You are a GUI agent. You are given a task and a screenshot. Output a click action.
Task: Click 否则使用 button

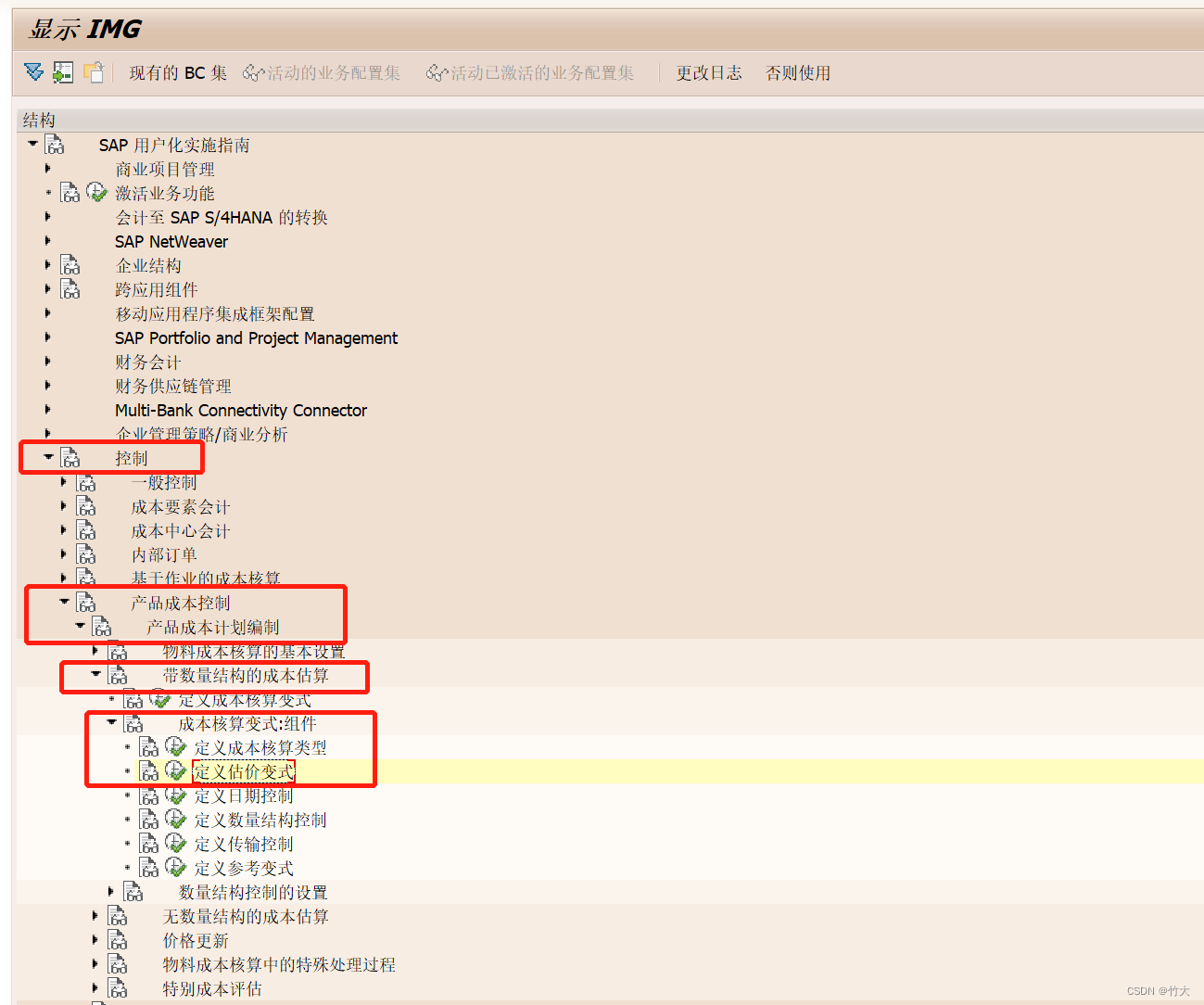(798, 73)
